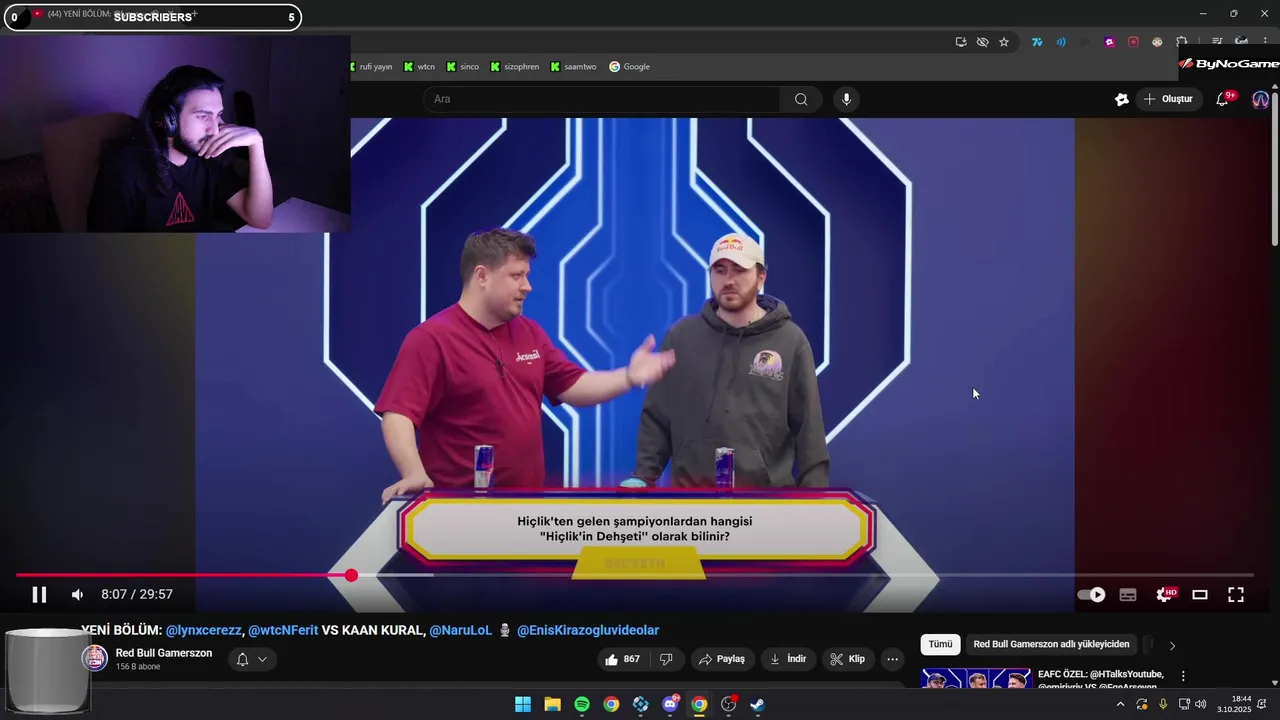This screenshot has height=720, width=1280.
Task: Open YouTube notifications bell
Action: (x=1222, y=99)
